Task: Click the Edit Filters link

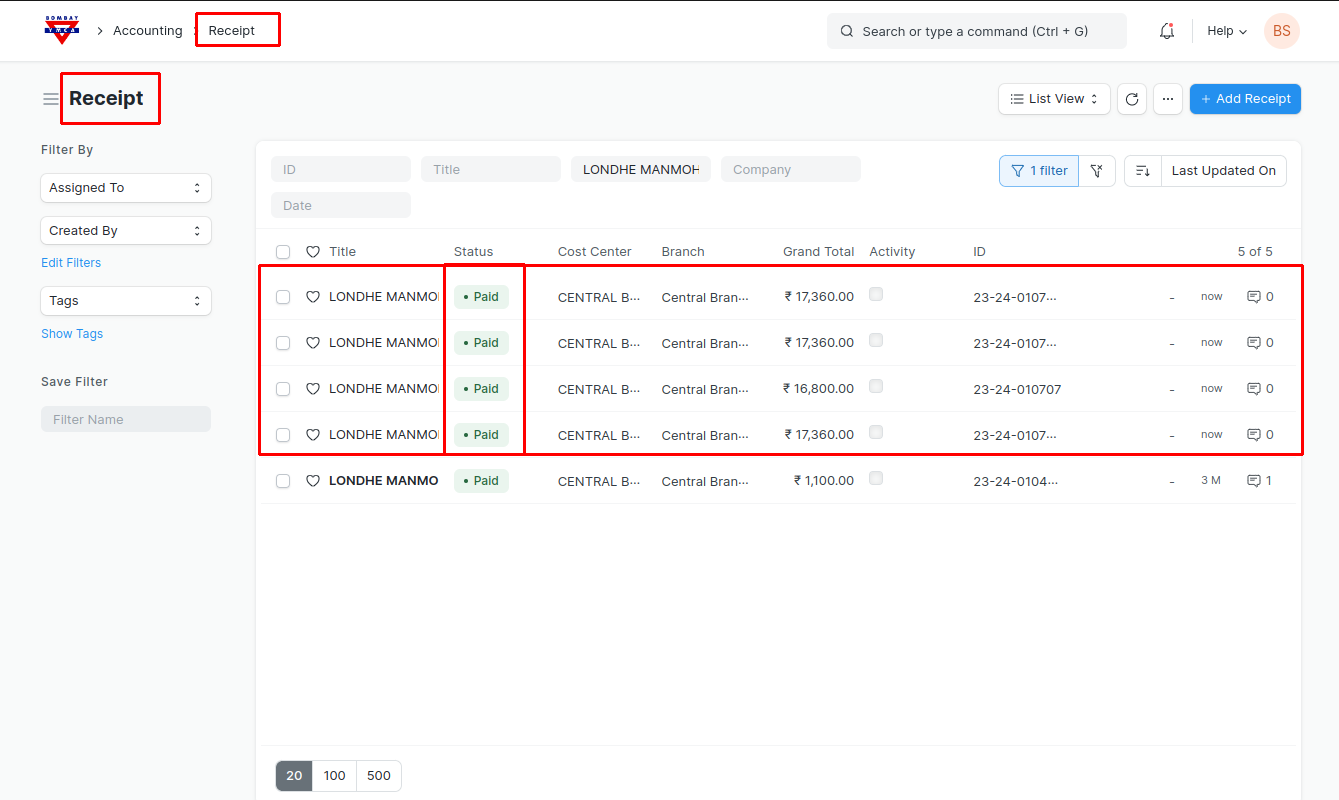Action: point(71,263)
